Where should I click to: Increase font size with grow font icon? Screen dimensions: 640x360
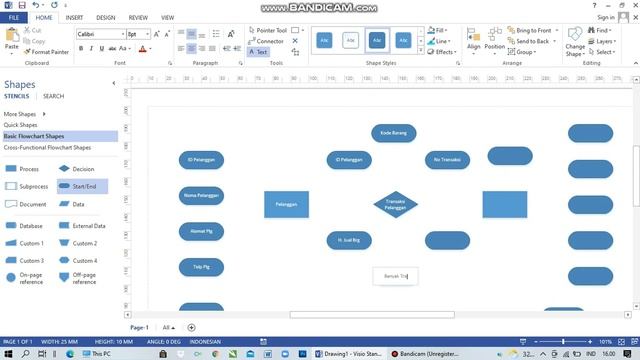pos(157,34)
